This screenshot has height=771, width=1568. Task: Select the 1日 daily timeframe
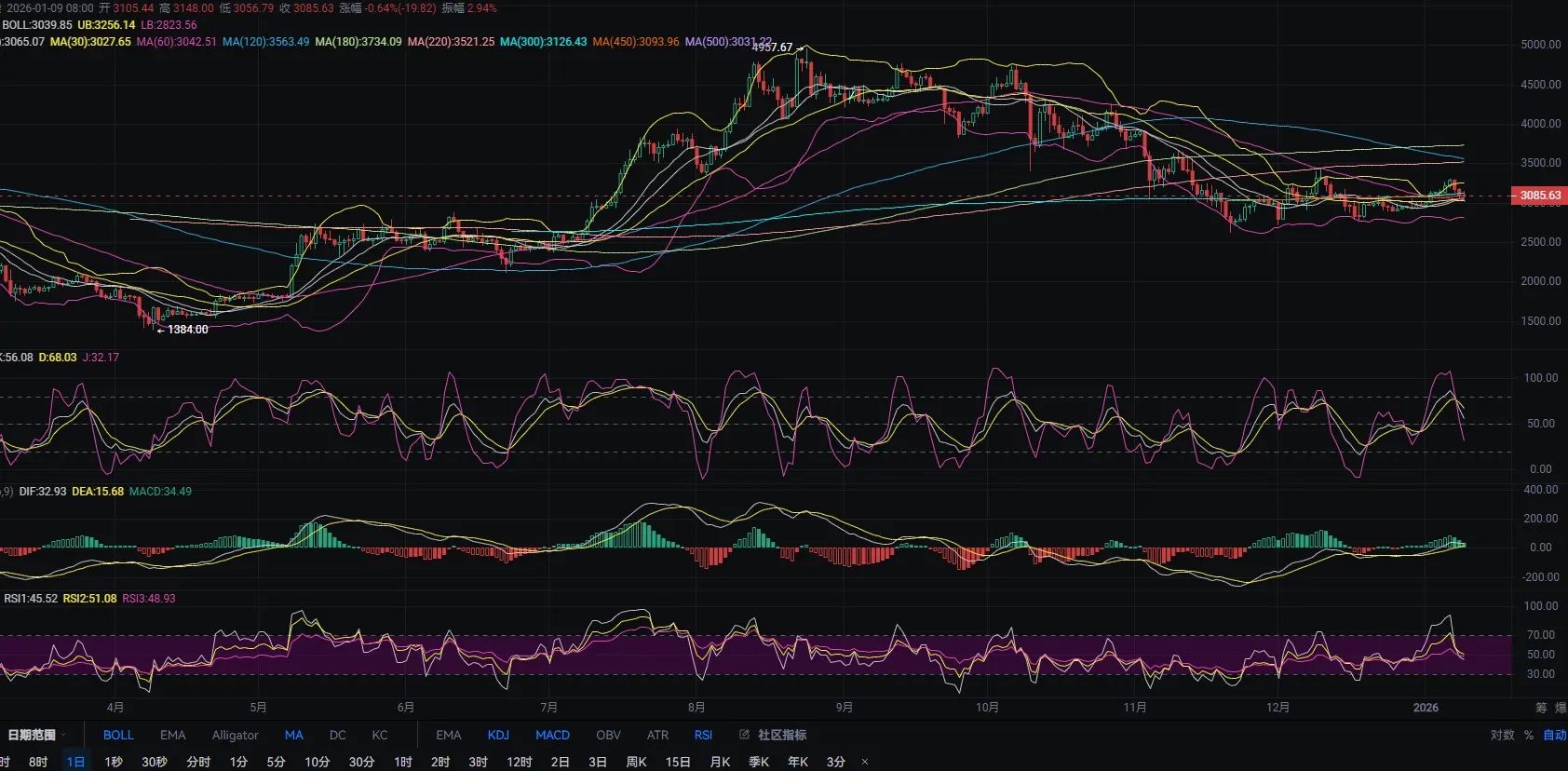coord(75,762)
